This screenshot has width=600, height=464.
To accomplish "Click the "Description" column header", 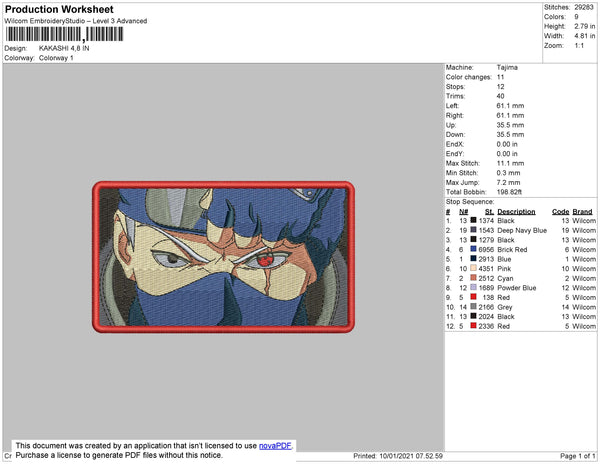I will (x=516, y=212).
